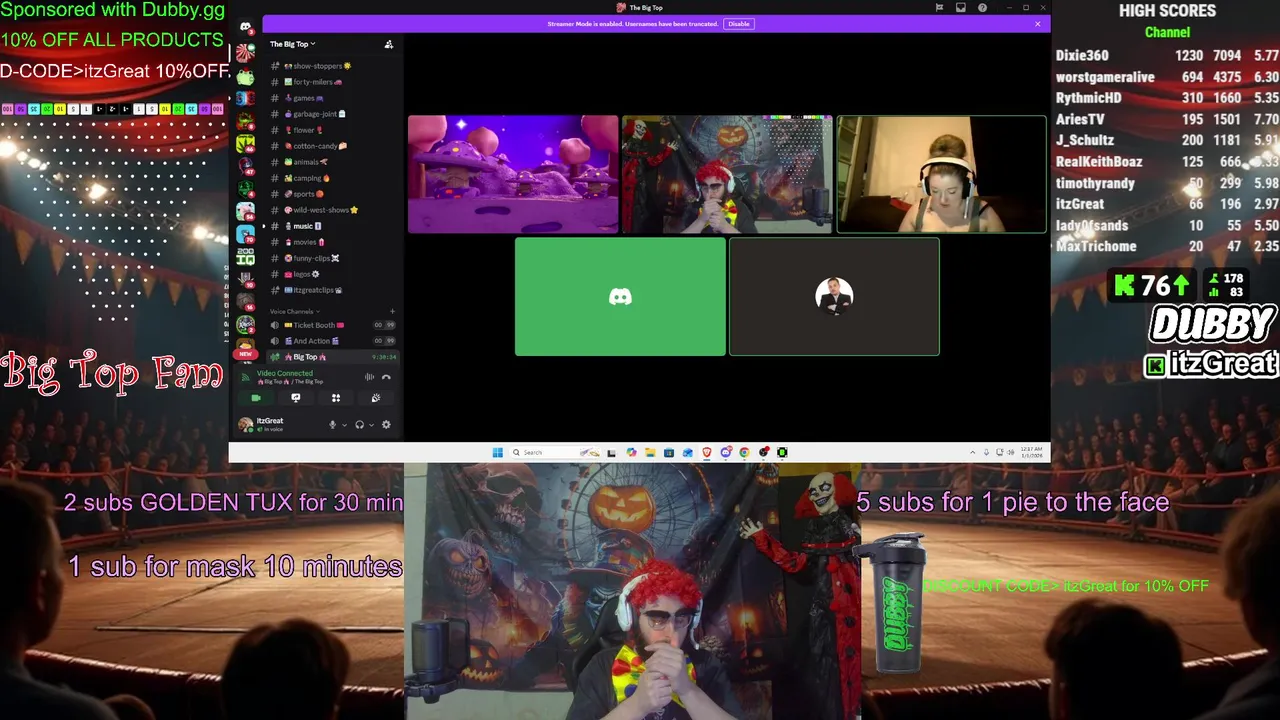Open noise suppression waveform icon
The width and height of the screenshot is (1280, 720).
pos(369,377)
